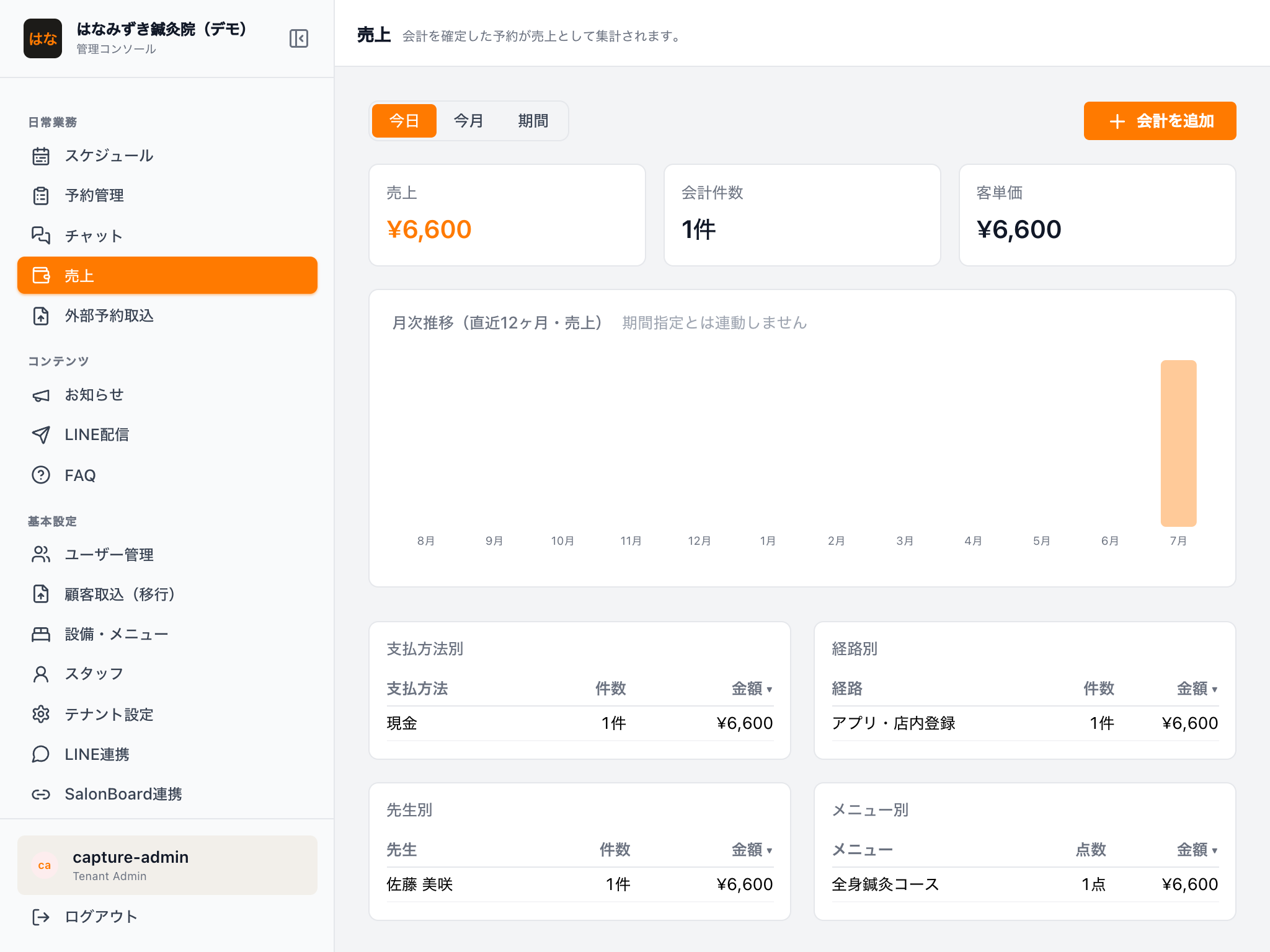Click the 売上 ¥6,600 summary card
Viewport: 1270px width, 952px height.
507,215
